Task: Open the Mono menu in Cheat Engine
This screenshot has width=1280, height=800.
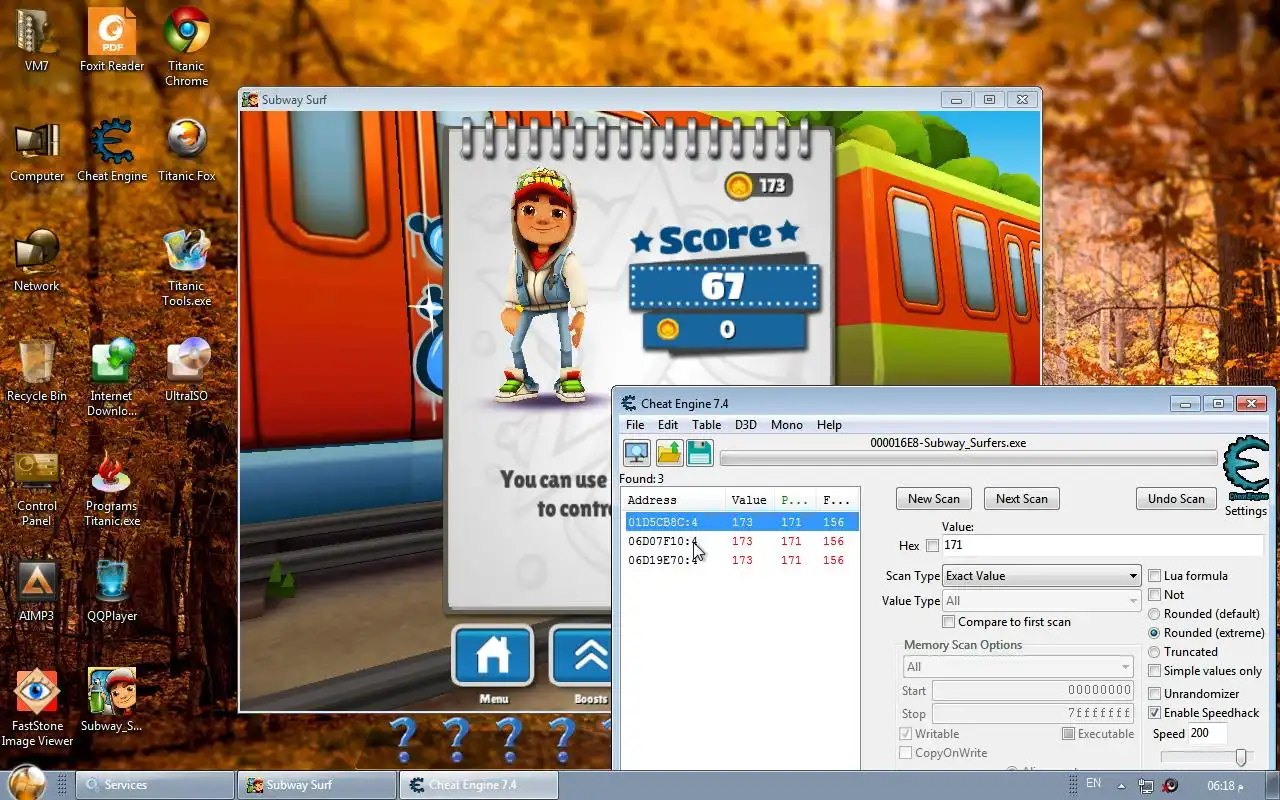Action: [786, 425]
